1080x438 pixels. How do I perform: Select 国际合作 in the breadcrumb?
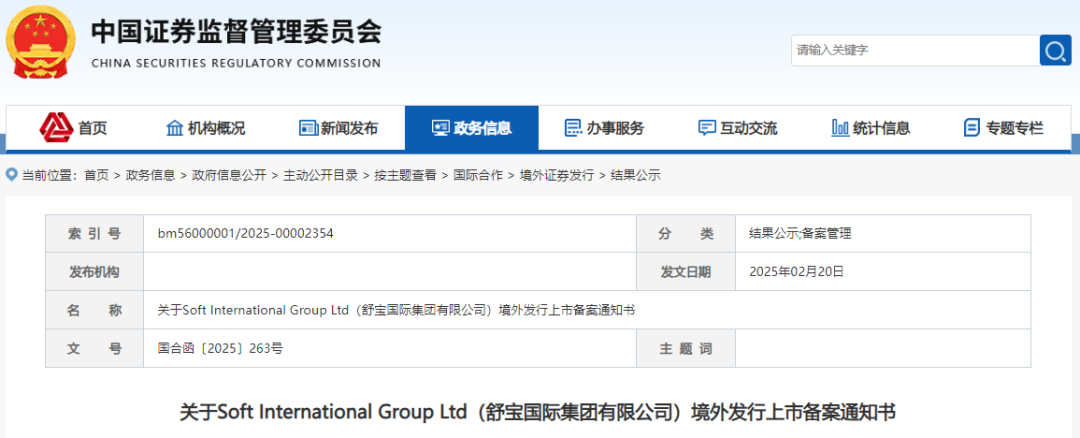(x=478, y=175)
